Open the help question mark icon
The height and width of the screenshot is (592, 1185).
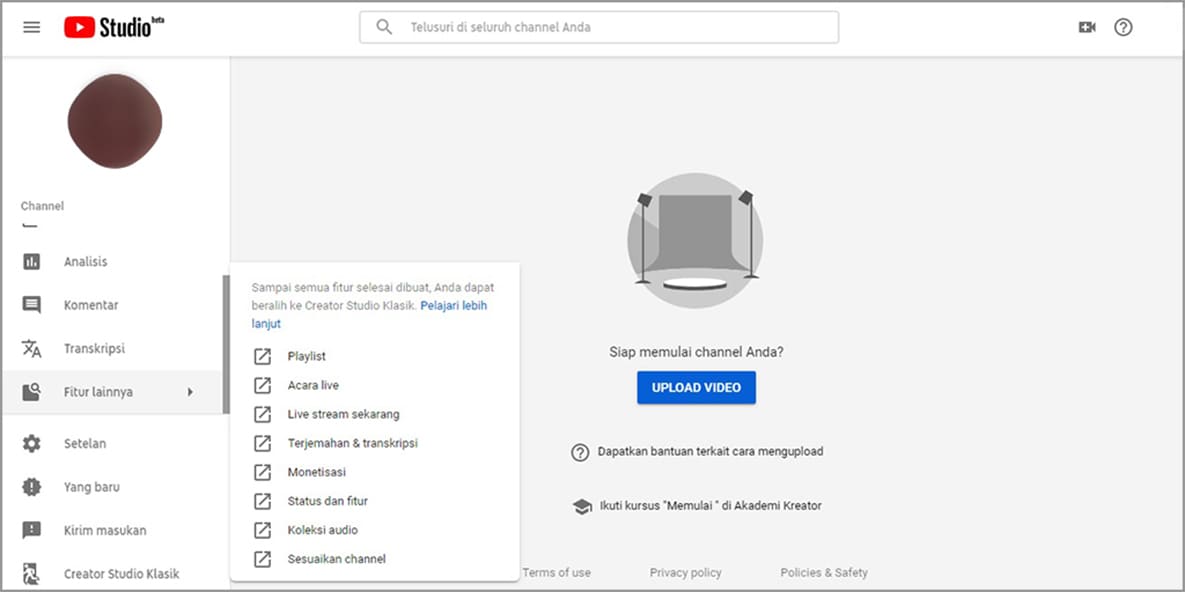coord(1123,27)
